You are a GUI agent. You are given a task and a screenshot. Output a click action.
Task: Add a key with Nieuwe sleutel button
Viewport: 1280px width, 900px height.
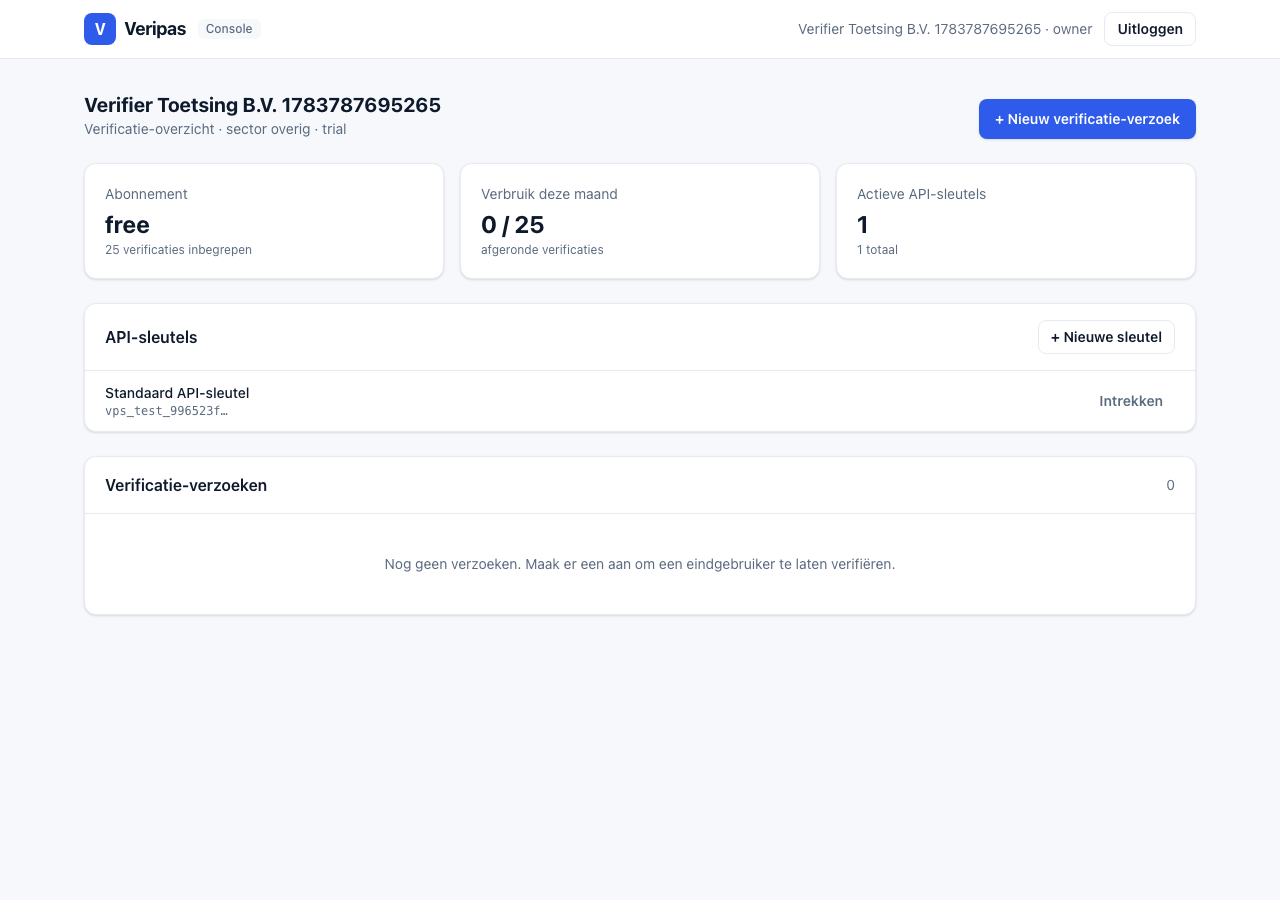(x=1106, y=337)
